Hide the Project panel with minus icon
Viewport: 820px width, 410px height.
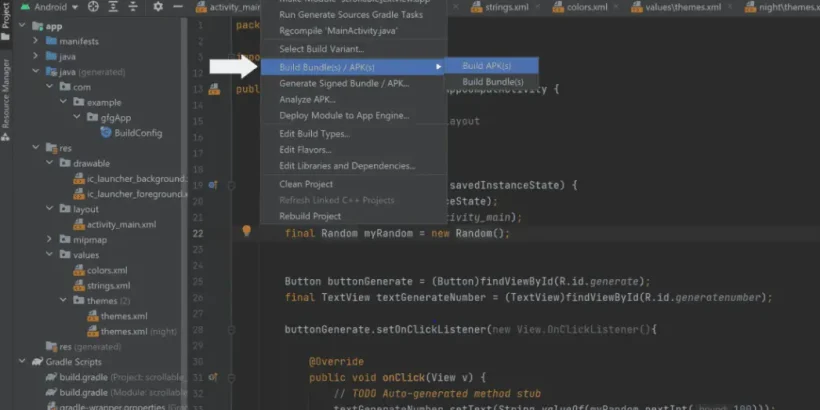177,7
